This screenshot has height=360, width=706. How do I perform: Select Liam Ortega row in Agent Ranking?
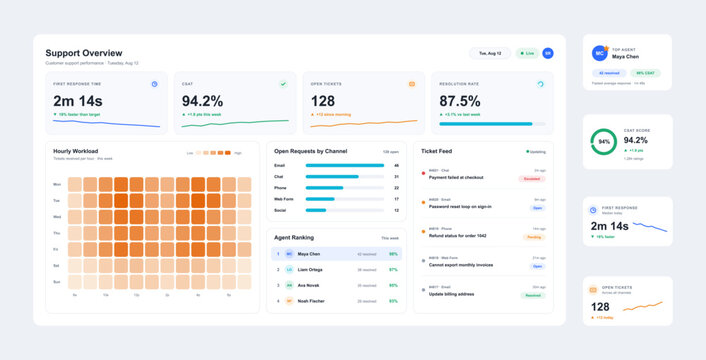(x=336, y=270)
